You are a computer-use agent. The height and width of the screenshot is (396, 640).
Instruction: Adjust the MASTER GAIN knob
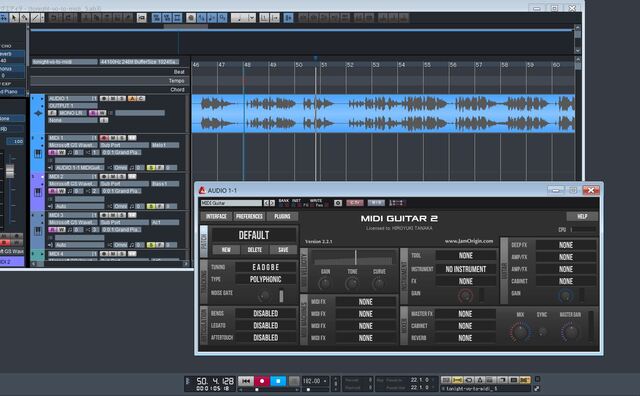point(571,332)
